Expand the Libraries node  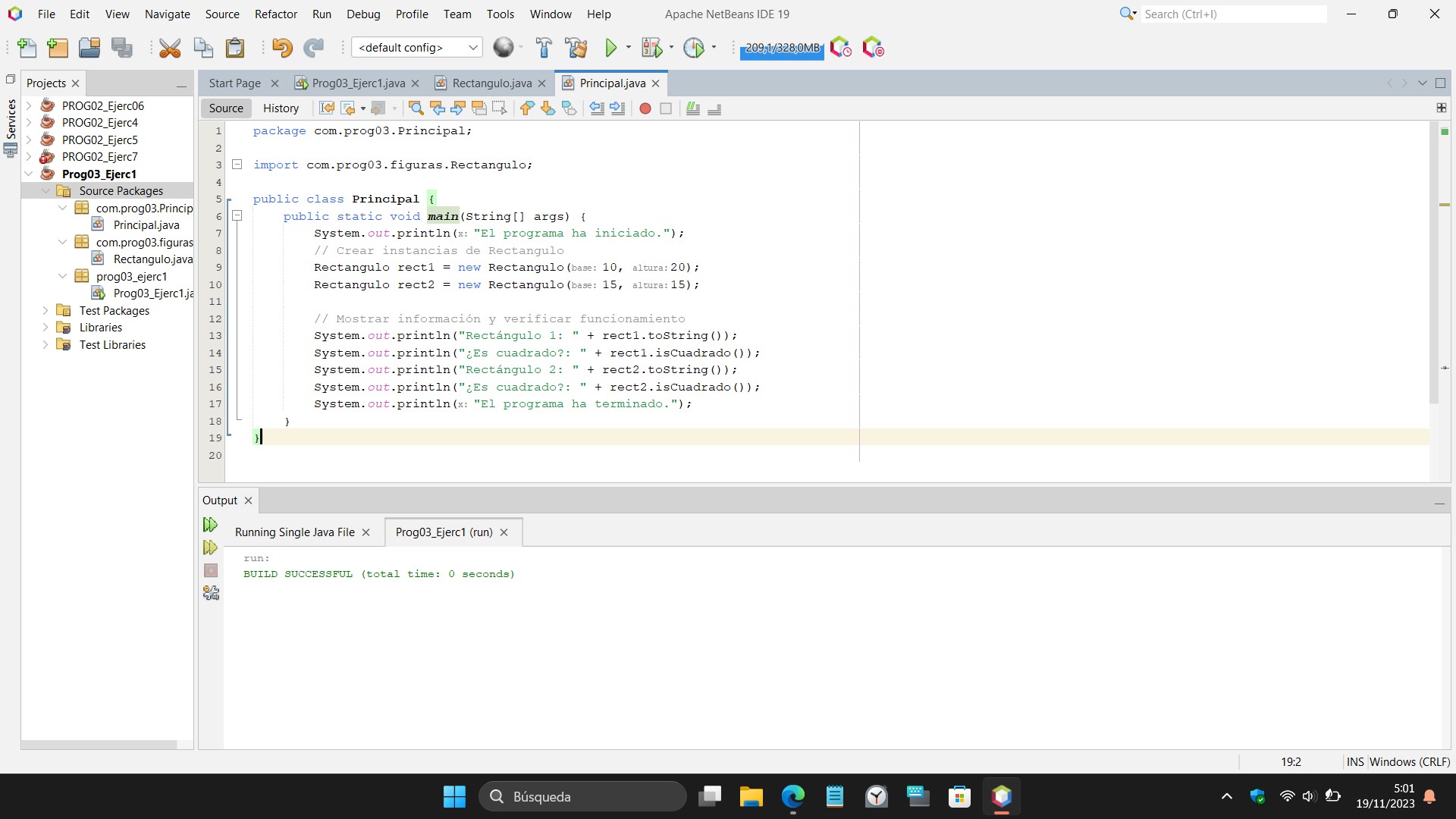tap(46, 328)
